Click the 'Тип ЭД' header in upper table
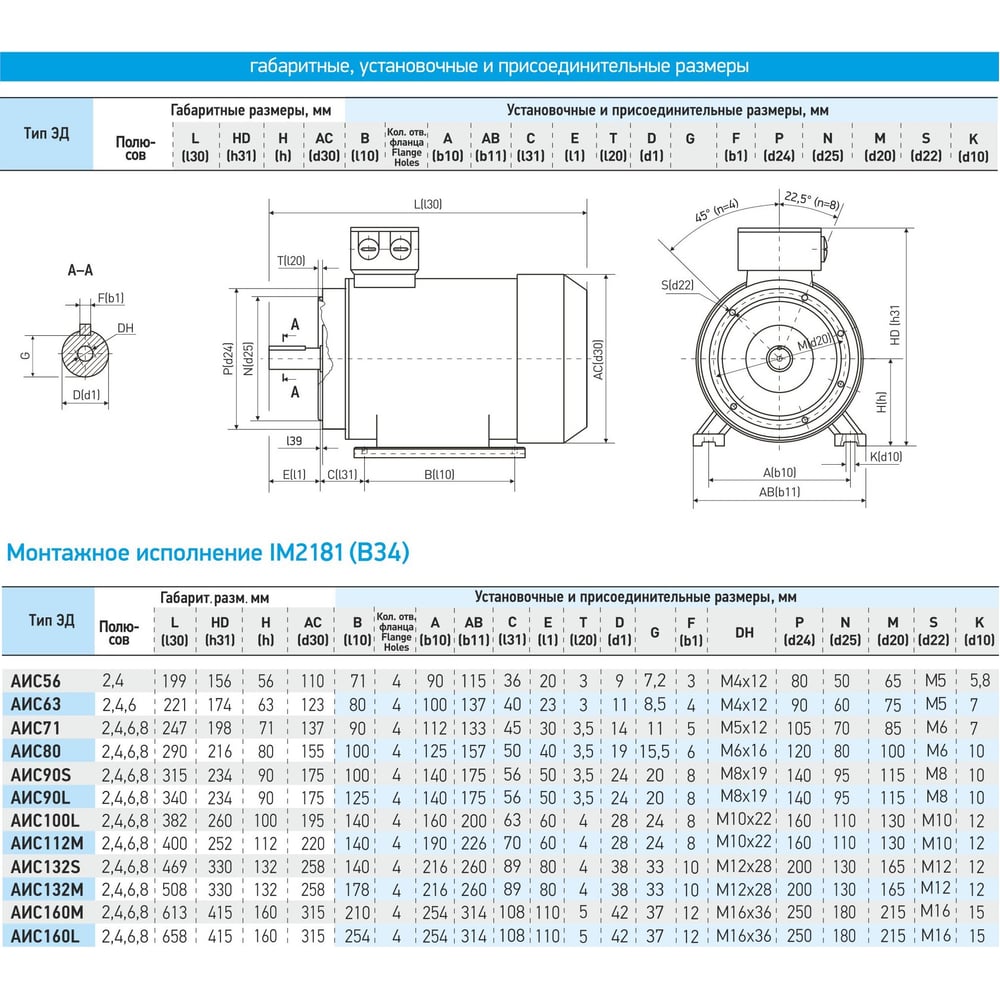The height and width of the screenshot is (1000, 1000). 47,133
